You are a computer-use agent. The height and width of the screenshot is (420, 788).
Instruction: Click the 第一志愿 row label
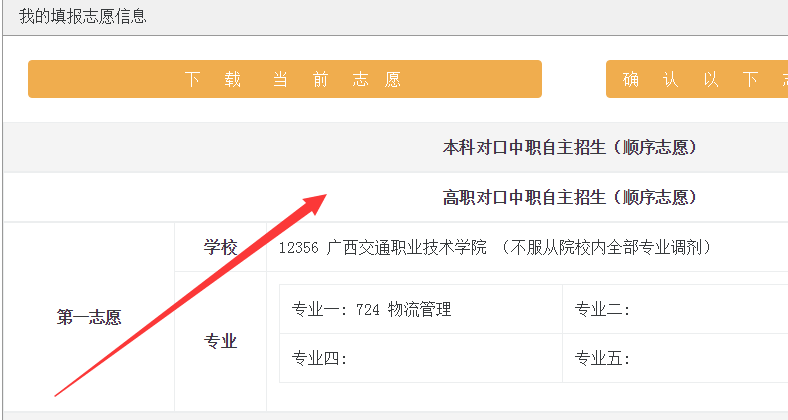coord(89,317)
